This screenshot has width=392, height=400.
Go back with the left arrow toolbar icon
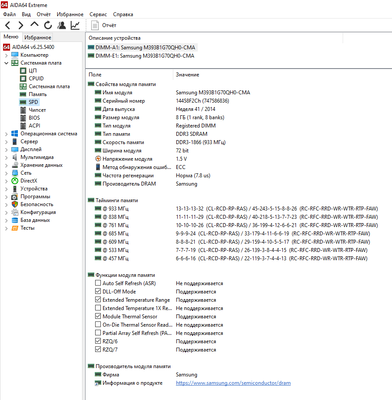coord(8,25)
